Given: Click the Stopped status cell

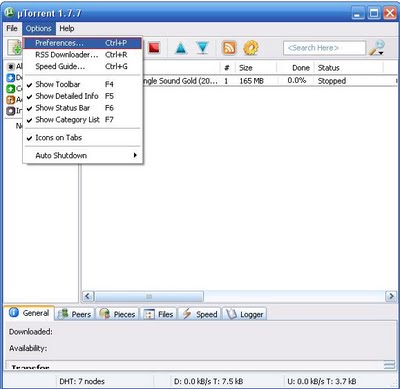Looking at the screenshot, I should coord(332,81).
